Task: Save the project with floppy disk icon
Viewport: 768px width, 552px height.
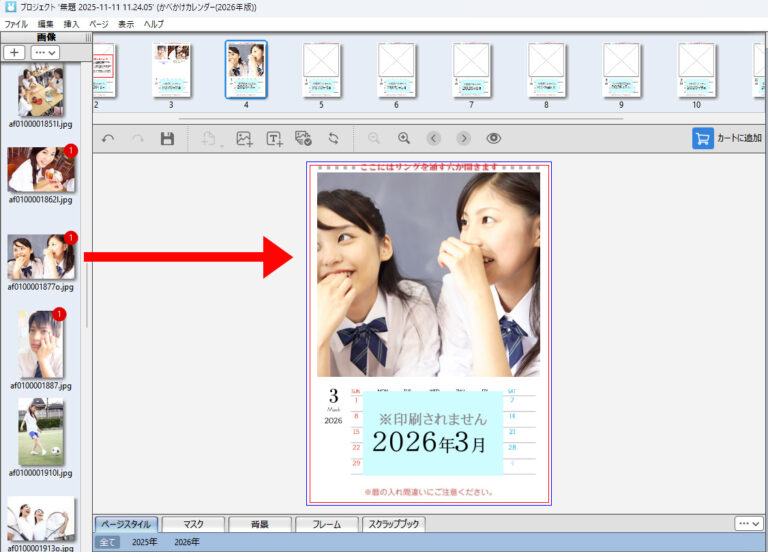Action: 168,139
